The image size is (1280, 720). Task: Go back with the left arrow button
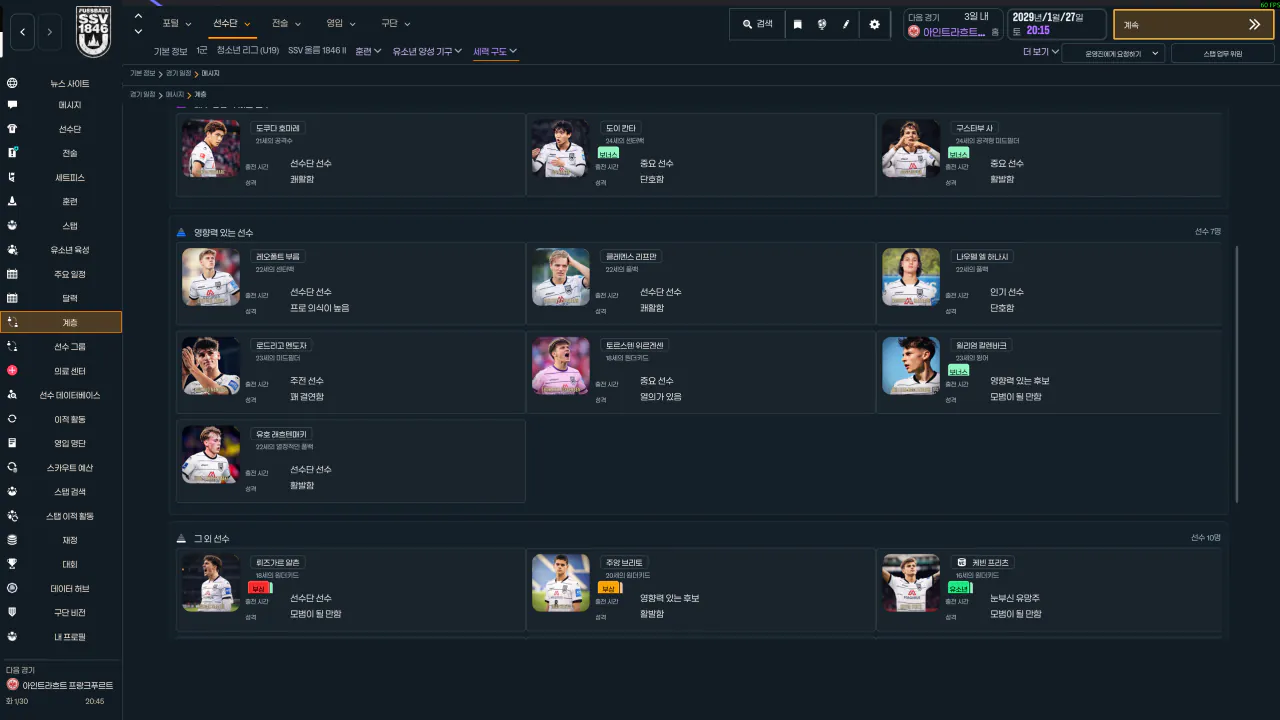[x=22, y=32]
